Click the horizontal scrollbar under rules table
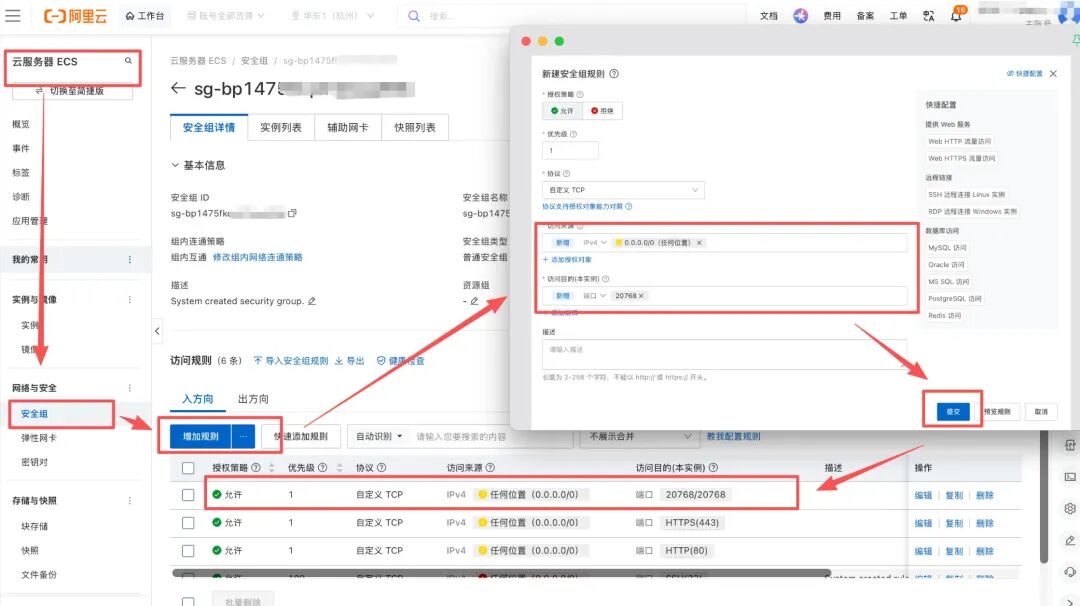 pos(501,573)
